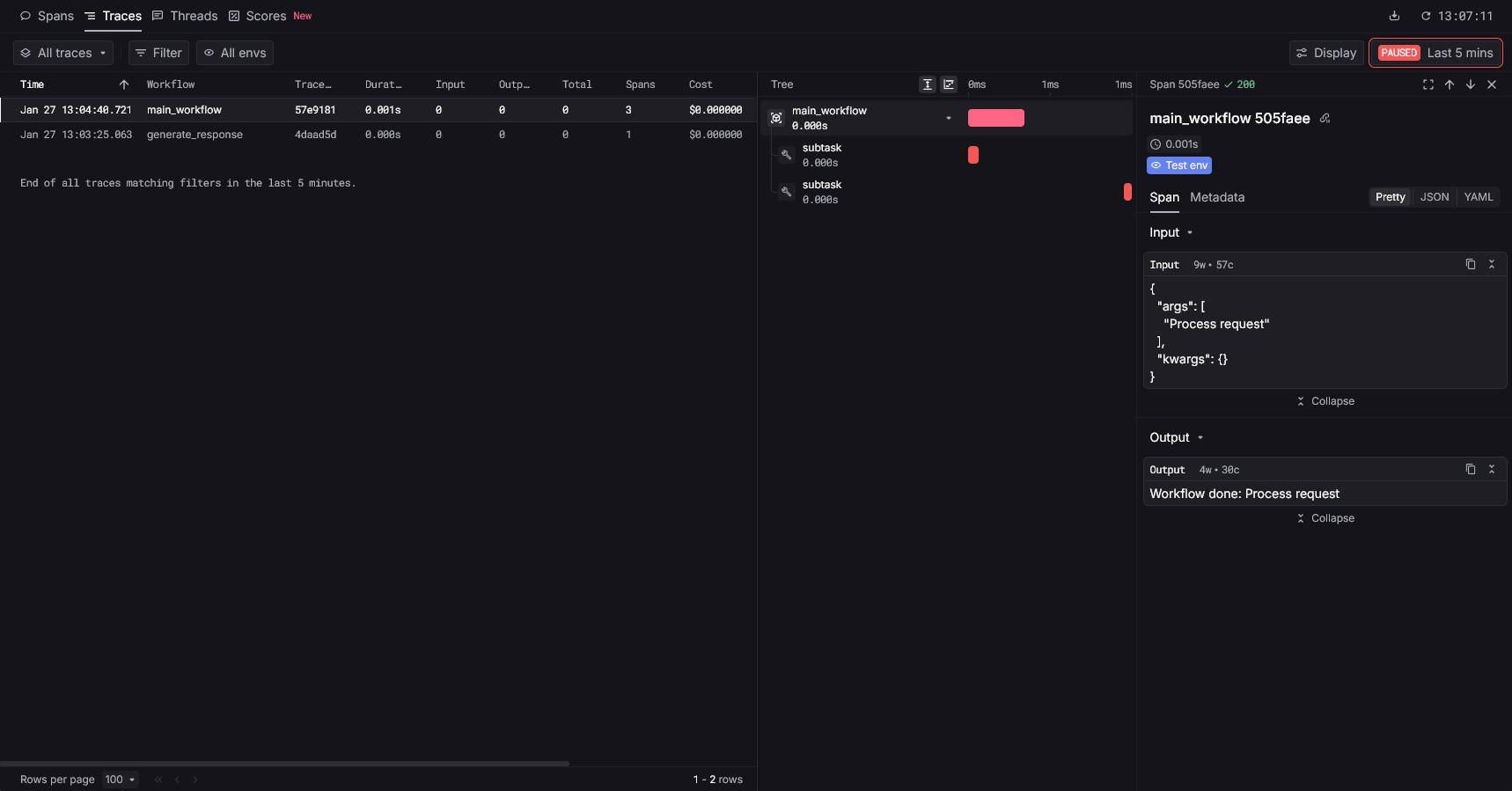Screen dimensions: 1512x791
Task: Toggle the PAUSED live update button
Action: click(1398, 53)
